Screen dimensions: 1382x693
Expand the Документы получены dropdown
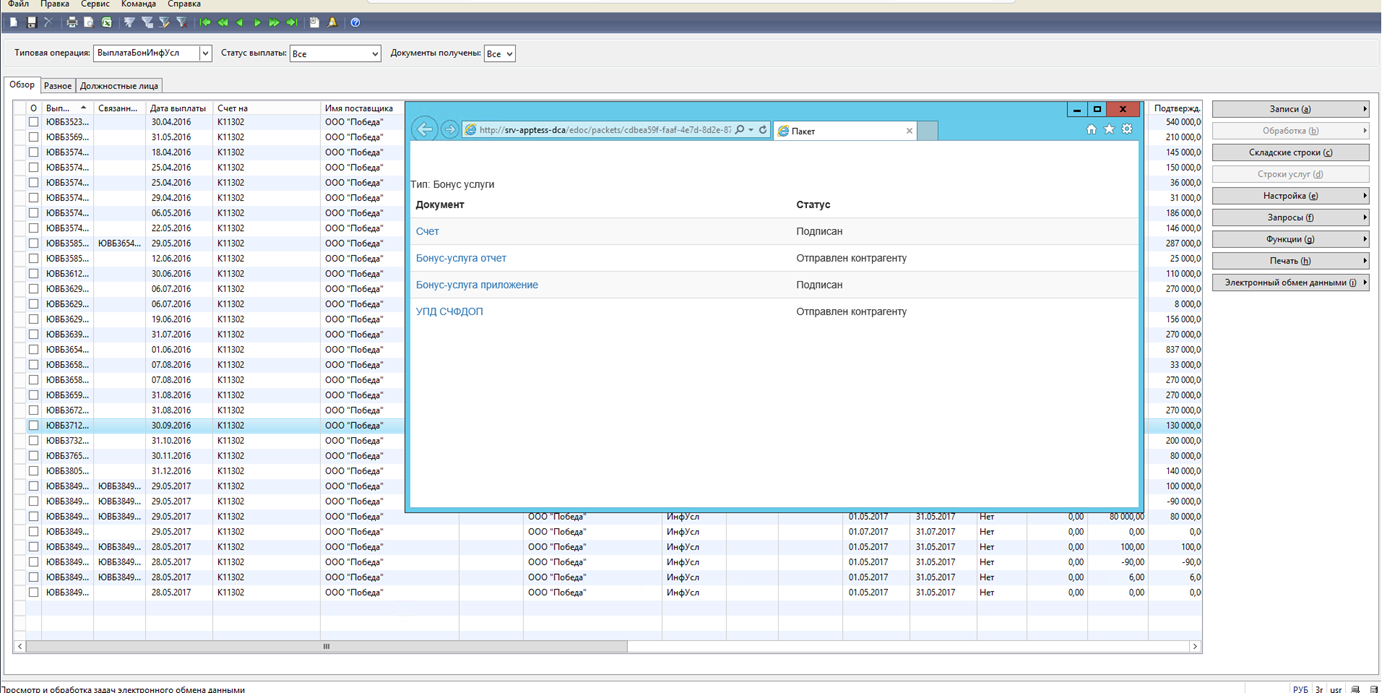509,53
